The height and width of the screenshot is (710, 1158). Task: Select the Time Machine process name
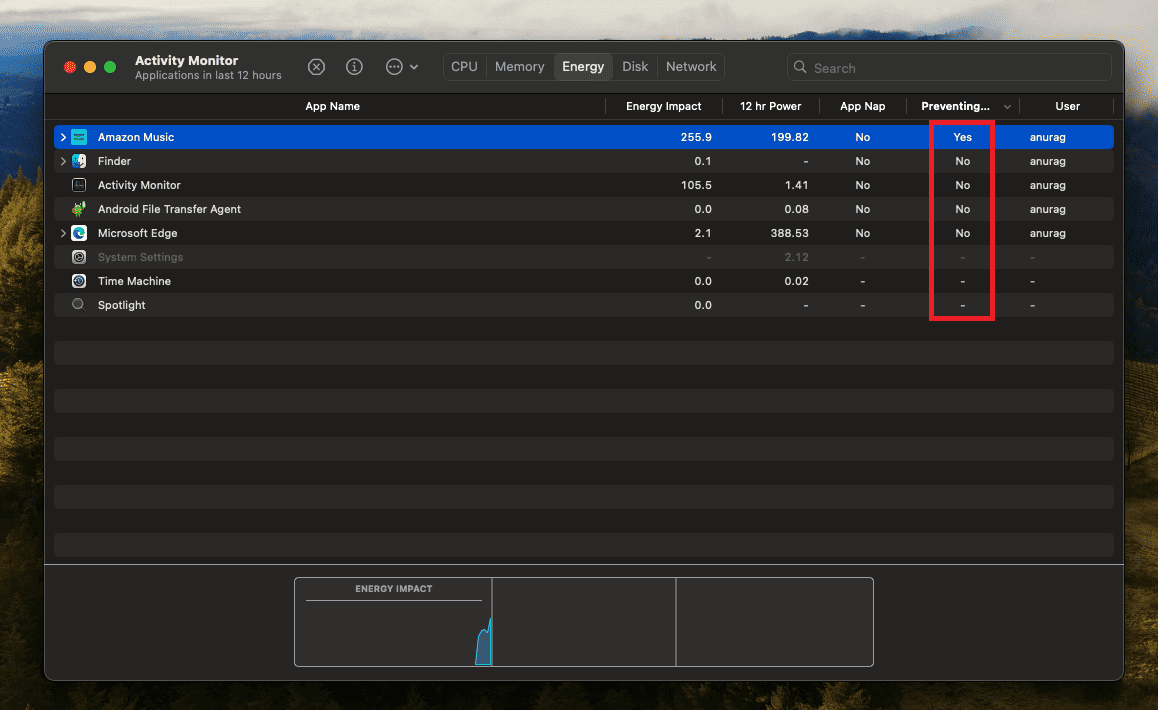[134, 281]
